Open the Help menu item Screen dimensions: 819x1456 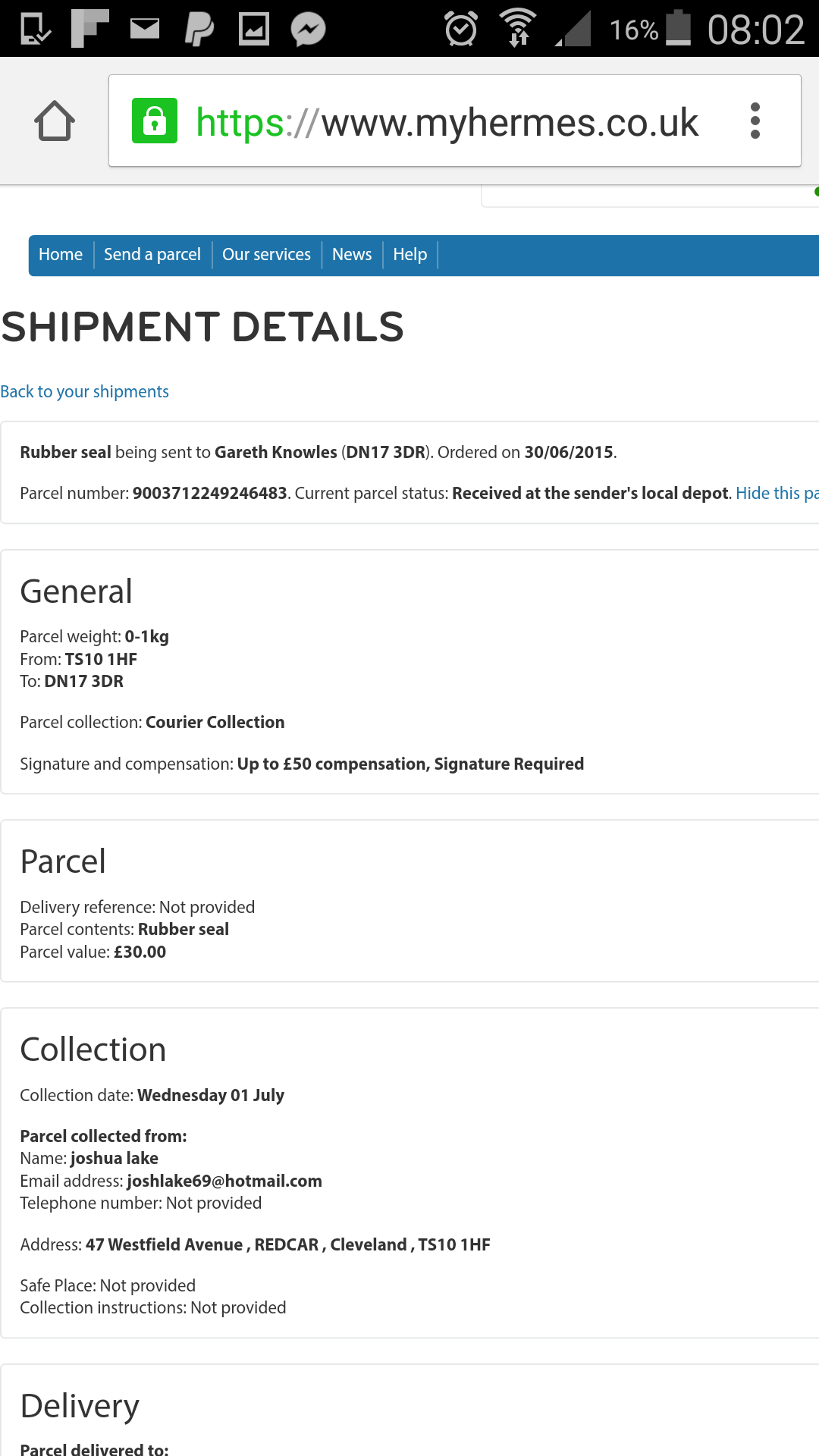(409, 255)
